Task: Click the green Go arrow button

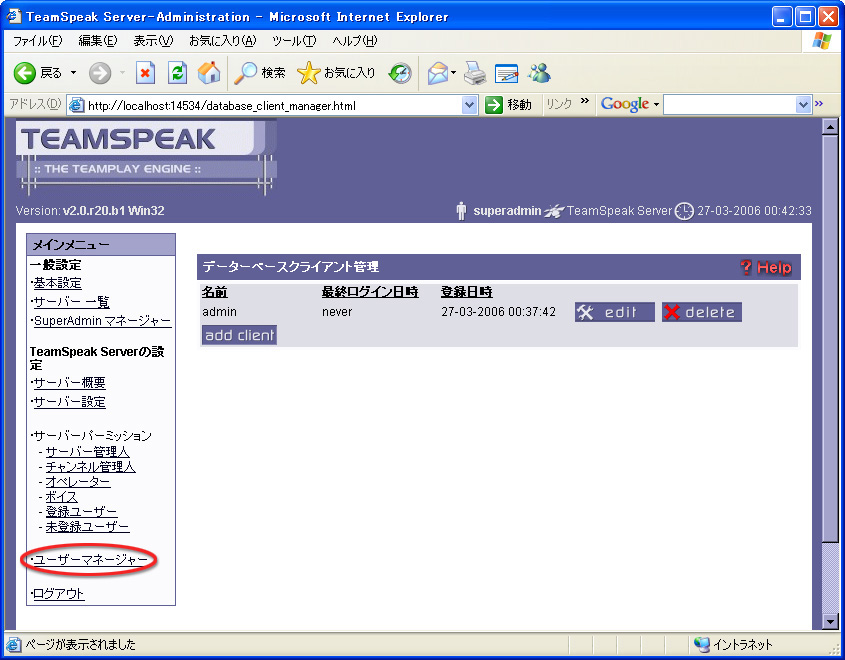Action: pos(494,105)
